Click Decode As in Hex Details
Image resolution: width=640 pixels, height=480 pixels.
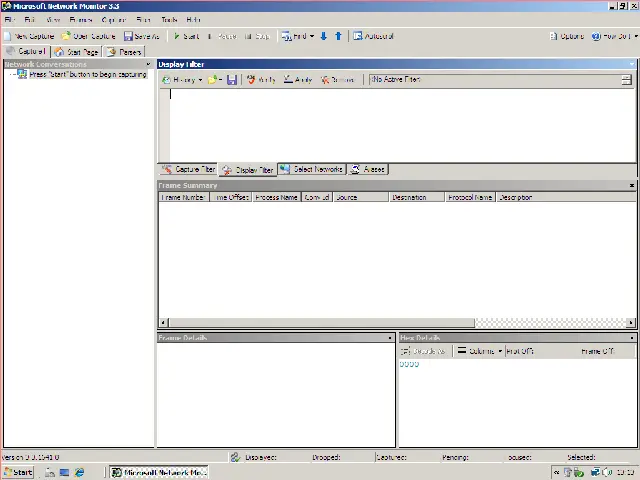[423, 351]
